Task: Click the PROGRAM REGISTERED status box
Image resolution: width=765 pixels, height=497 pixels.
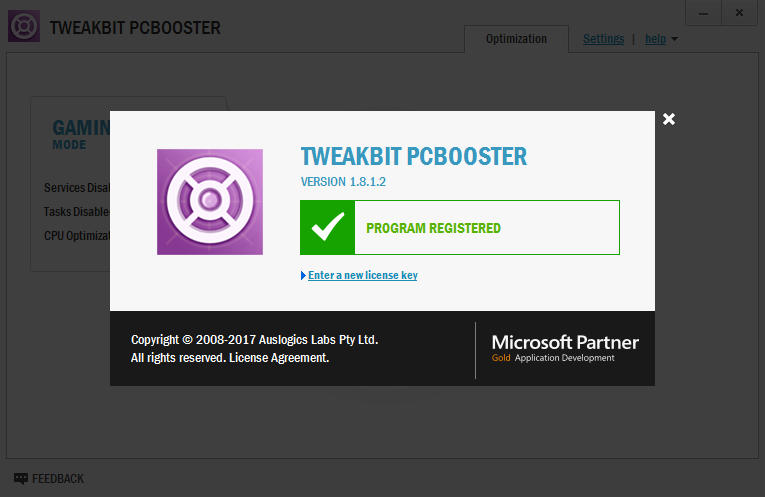Action: pyautogui.click(x=460, y=228)
